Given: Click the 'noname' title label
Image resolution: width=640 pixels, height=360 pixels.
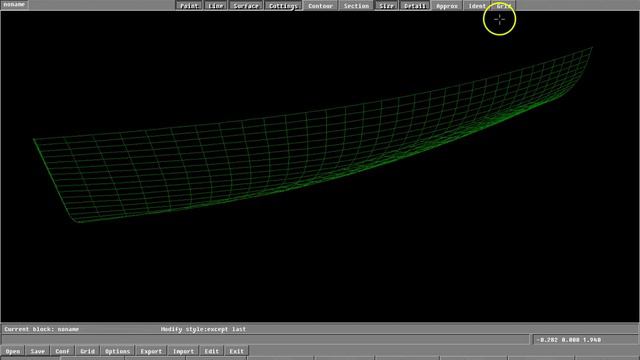Looking at the screenshot, I should [14, 4].
